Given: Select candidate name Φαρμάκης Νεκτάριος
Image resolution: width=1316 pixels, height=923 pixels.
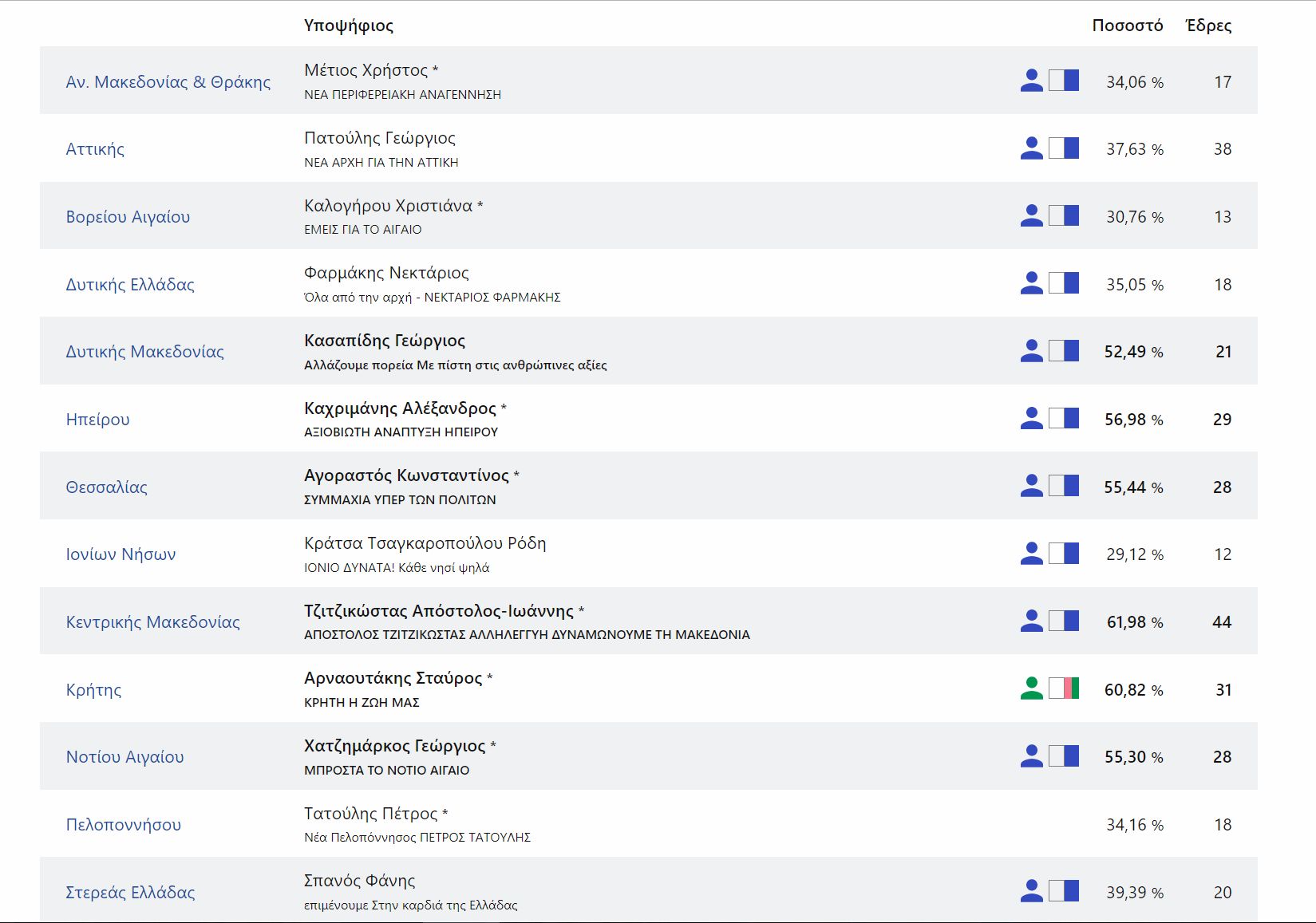Looking at the screenshot, I should pos(386,273).
